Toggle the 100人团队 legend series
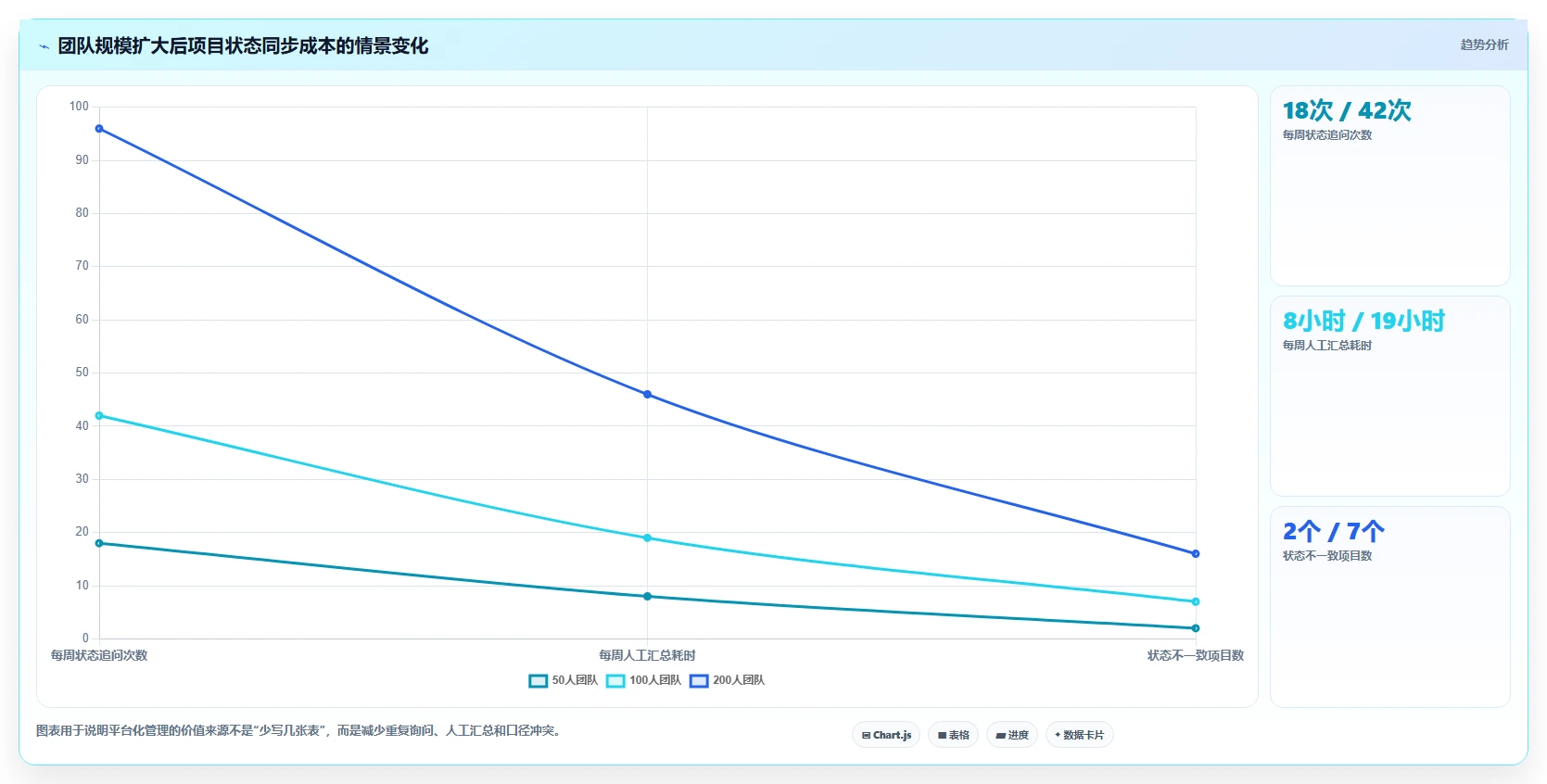 pyautogui.click(x=643, y=680)
